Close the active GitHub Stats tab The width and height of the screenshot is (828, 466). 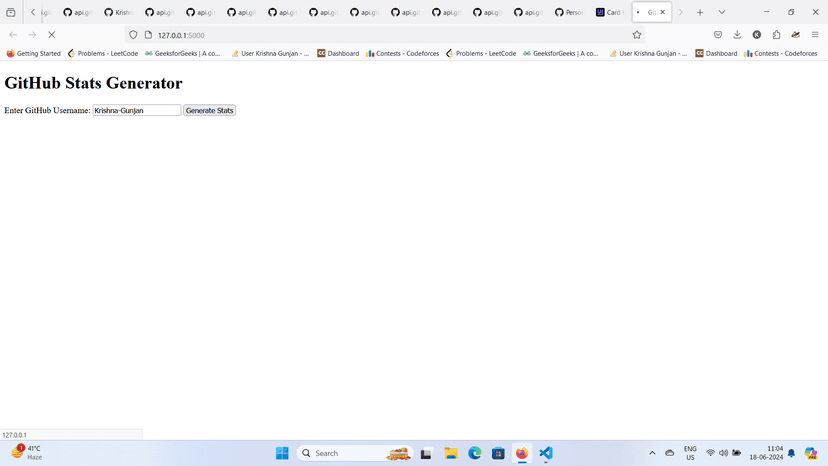pos(663,12)
